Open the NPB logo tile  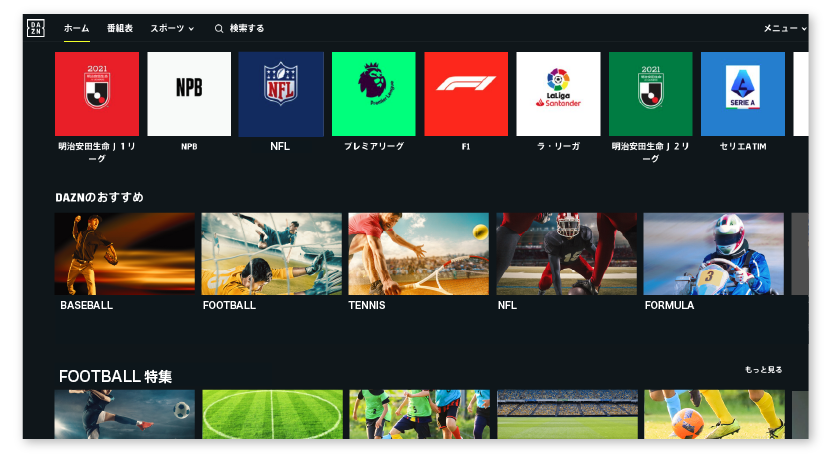tap(189, 94)
